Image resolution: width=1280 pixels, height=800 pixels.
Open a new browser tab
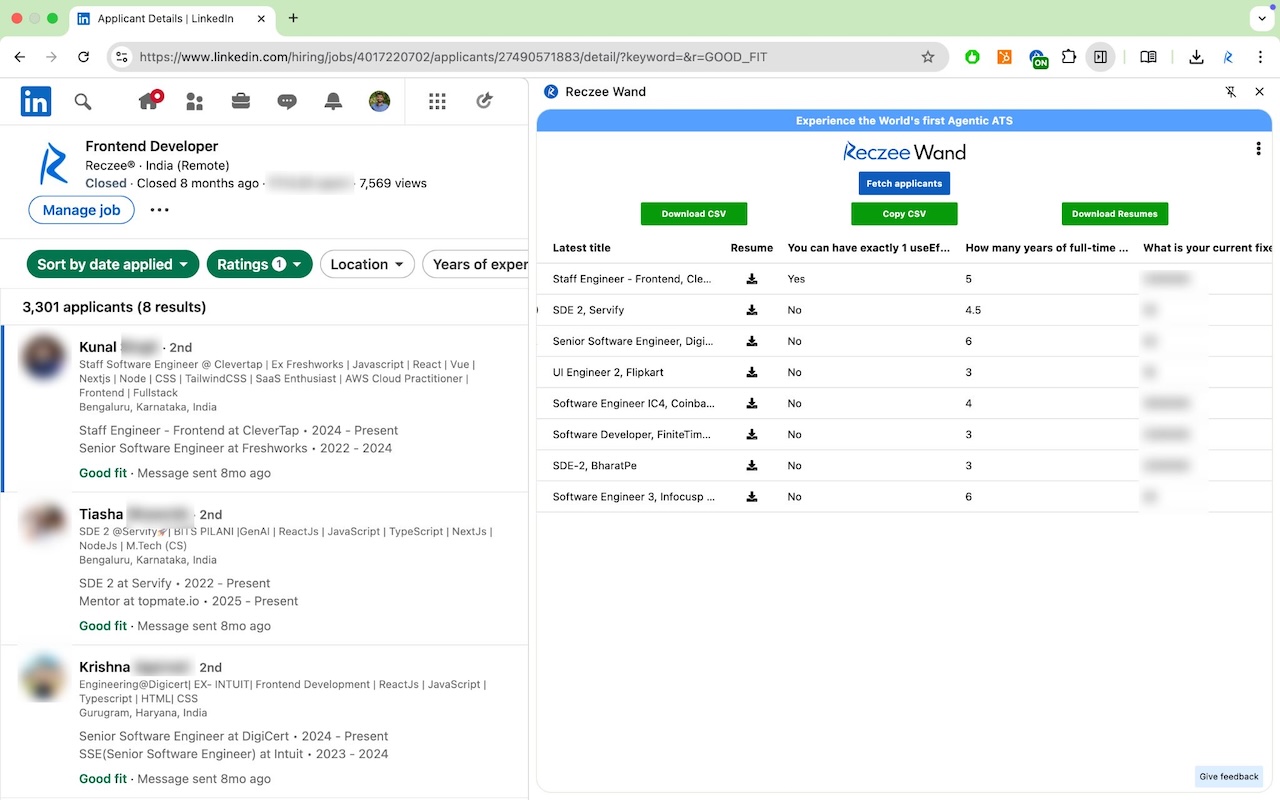click(x=293, y=18)
